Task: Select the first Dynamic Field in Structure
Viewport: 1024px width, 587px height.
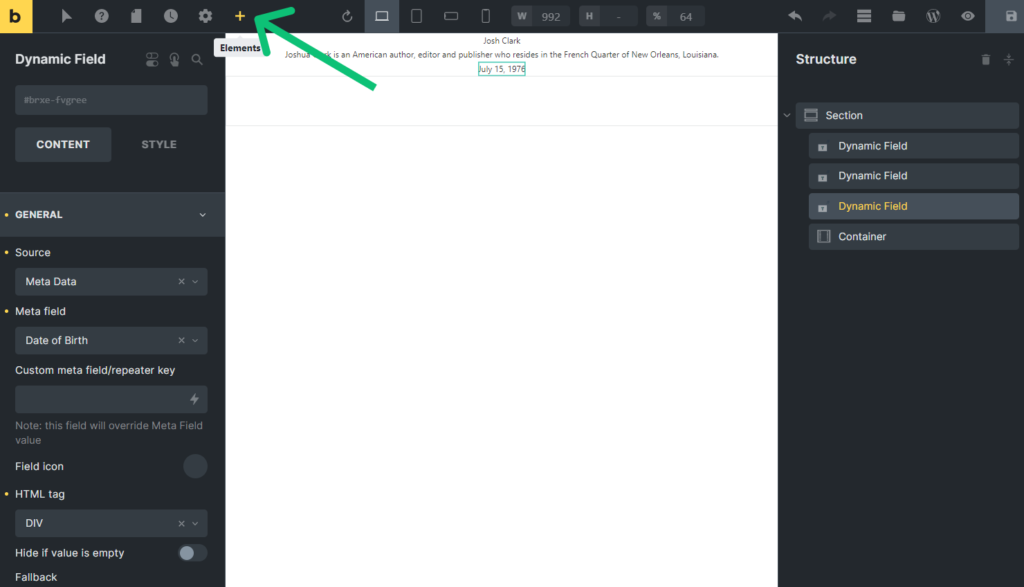Action: click(913, 146)
